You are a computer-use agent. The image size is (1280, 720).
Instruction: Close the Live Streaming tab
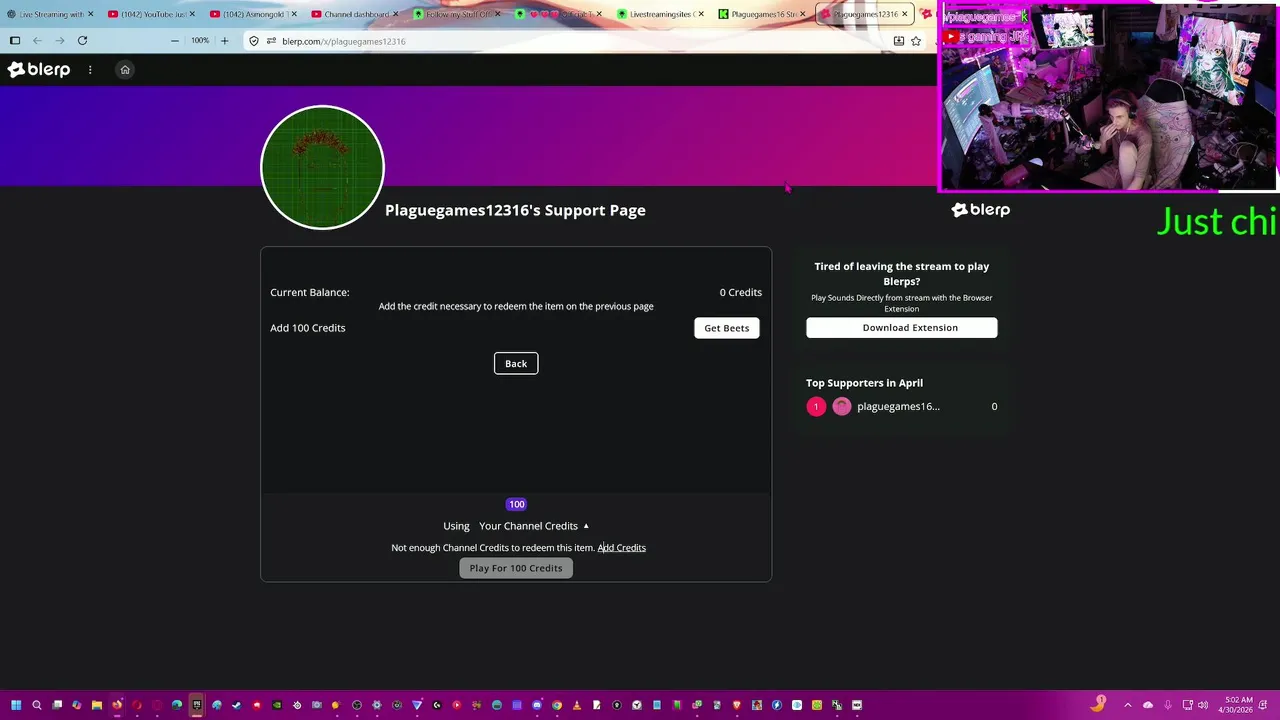pyautogui.click(x=90, y=14)
